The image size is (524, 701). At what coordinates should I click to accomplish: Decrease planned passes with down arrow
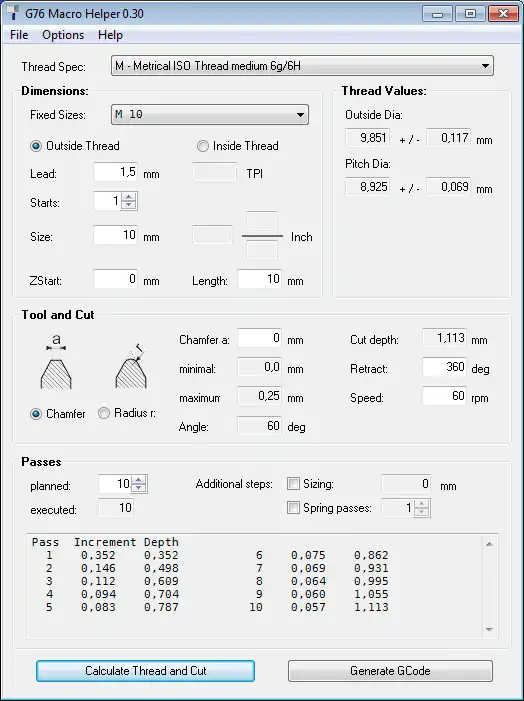coord(139,488)
